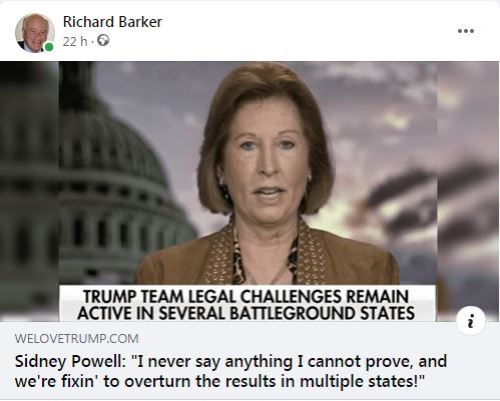Image resolution: width=500 pixels, height=401 pixels.
Task: Click the green online status dot
Action: click(x=49, y=47)
